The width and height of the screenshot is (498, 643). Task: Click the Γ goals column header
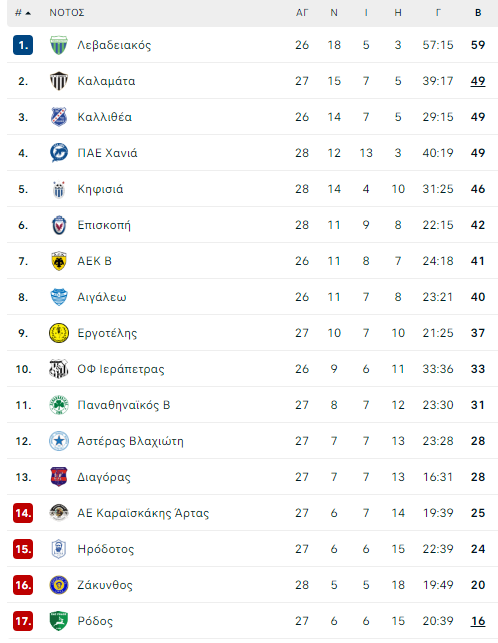click(438, 13)
